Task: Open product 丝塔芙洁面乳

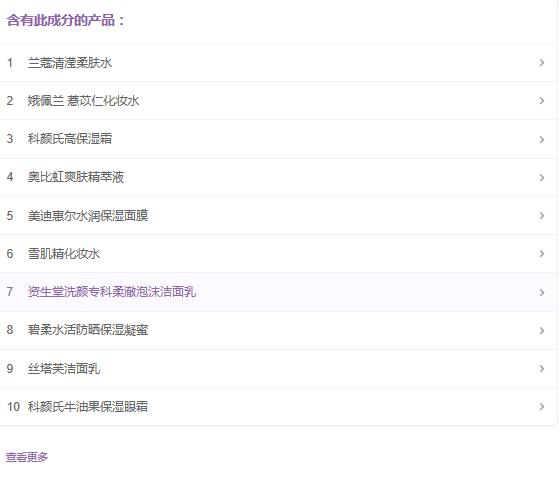Action: tap(64, 368)
